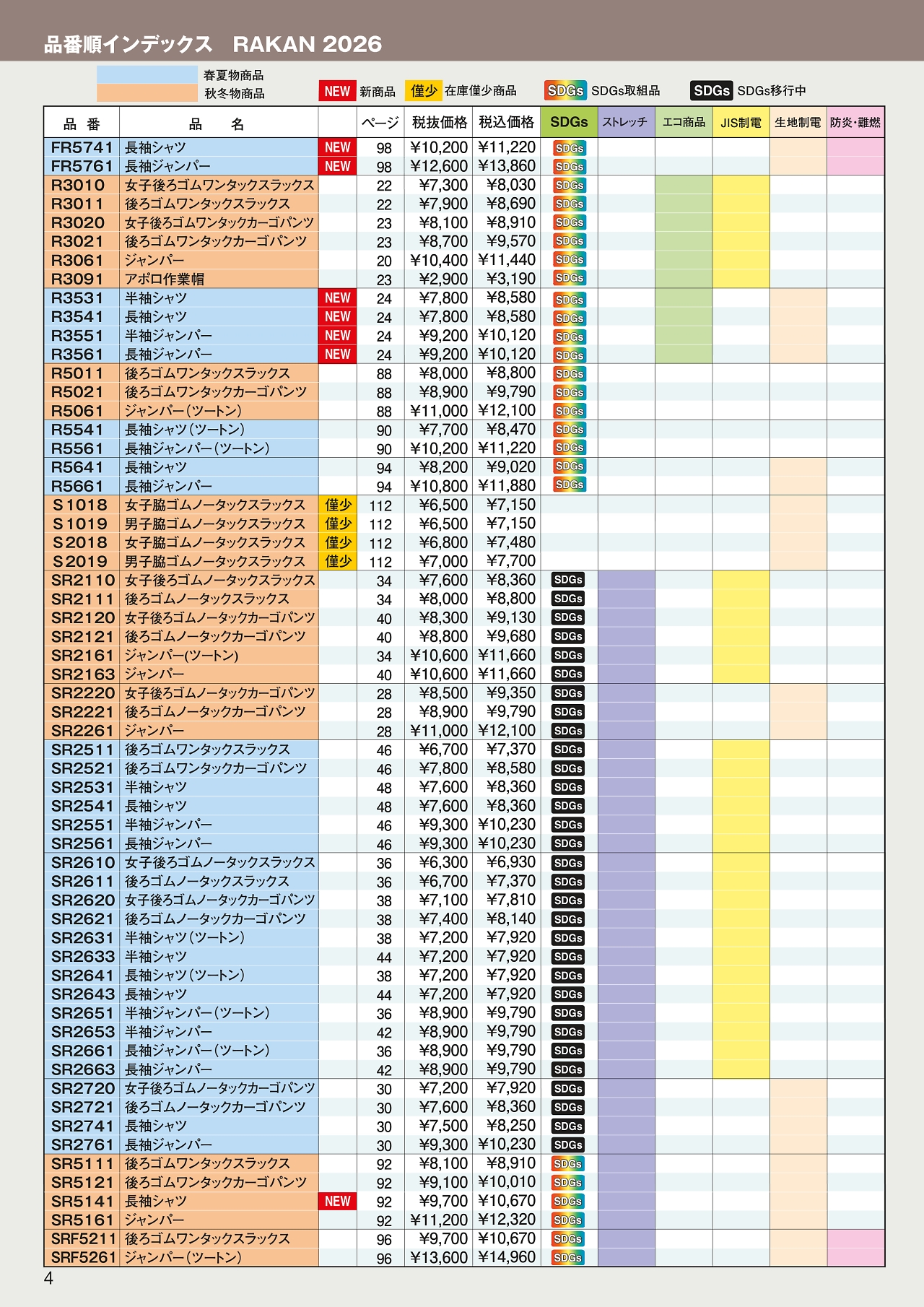Click the ストレッチ column header
This screenshot has height=1307, width=924.
pos(625,122)
